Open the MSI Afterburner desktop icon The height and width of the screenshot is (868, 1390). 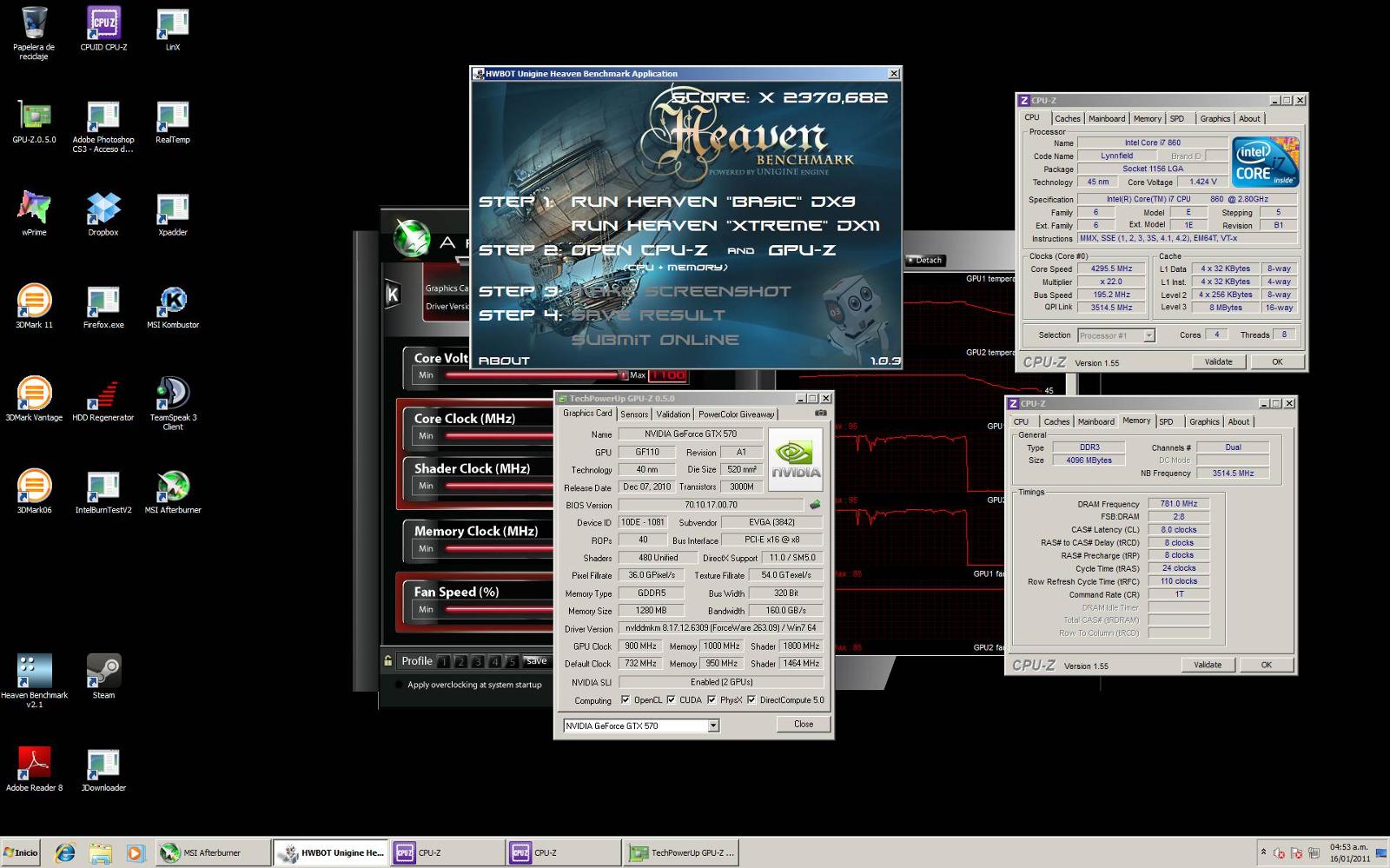173,491
